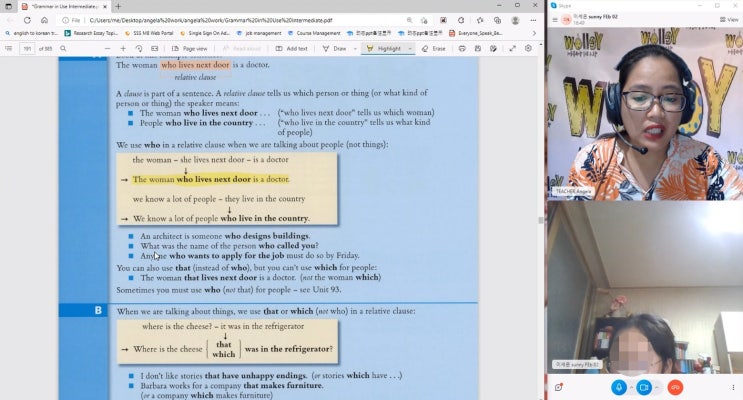Click the PDF vertical scrollbar
743x400 pixels.
541,220
